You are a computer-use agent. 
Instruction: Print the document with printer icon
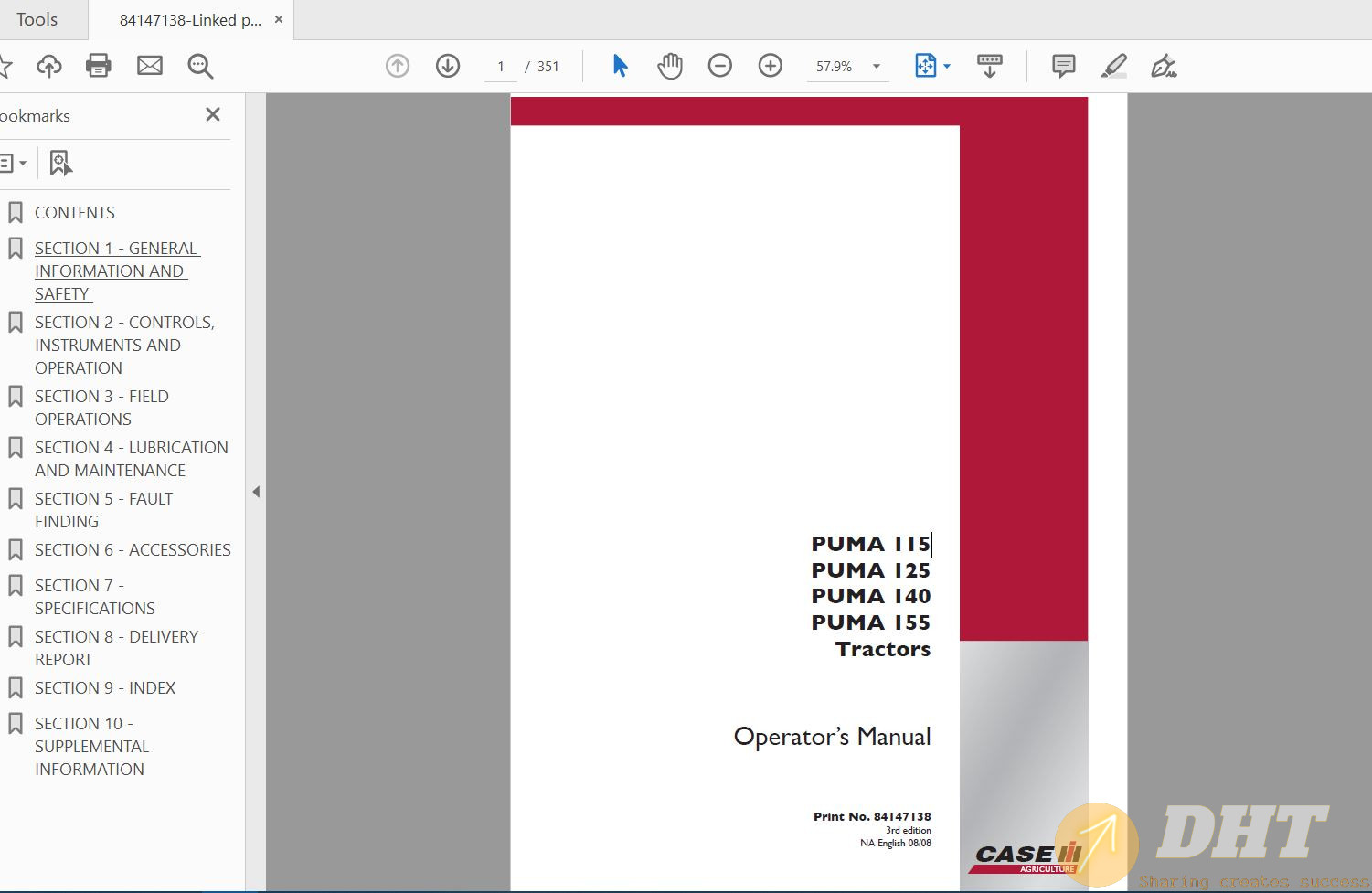point(99,66)
